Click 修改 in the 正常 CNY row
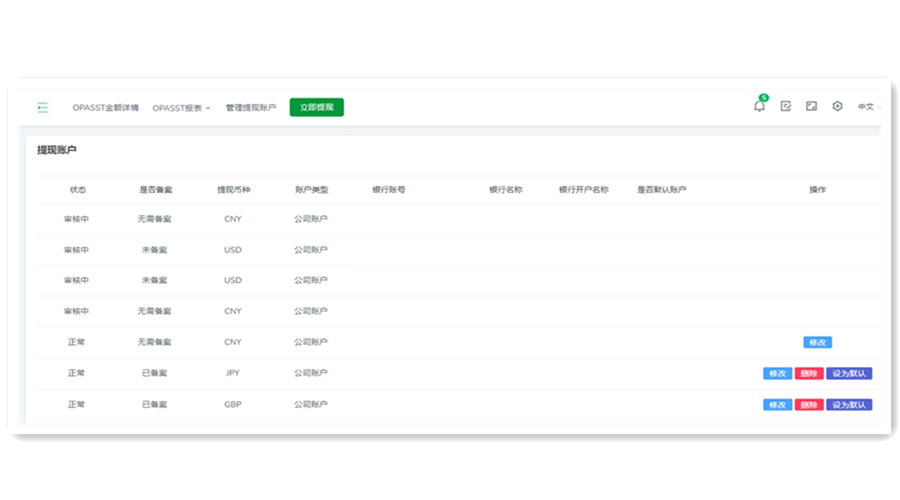This screenshot has height=500, width=900. pyautogui.click(x=817, y=342)
